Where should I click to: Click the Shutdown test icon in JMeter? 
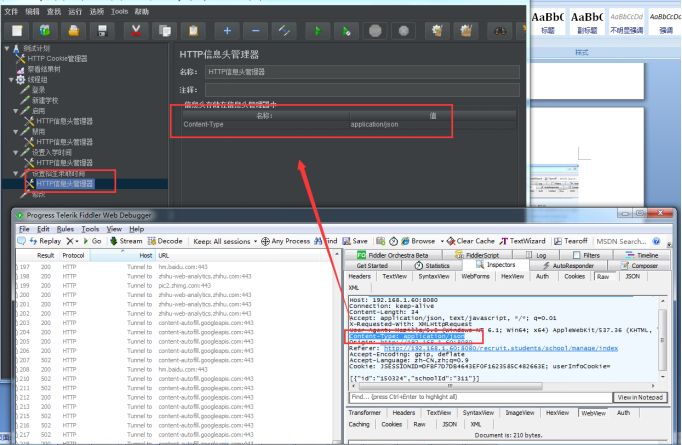point(404,31)
